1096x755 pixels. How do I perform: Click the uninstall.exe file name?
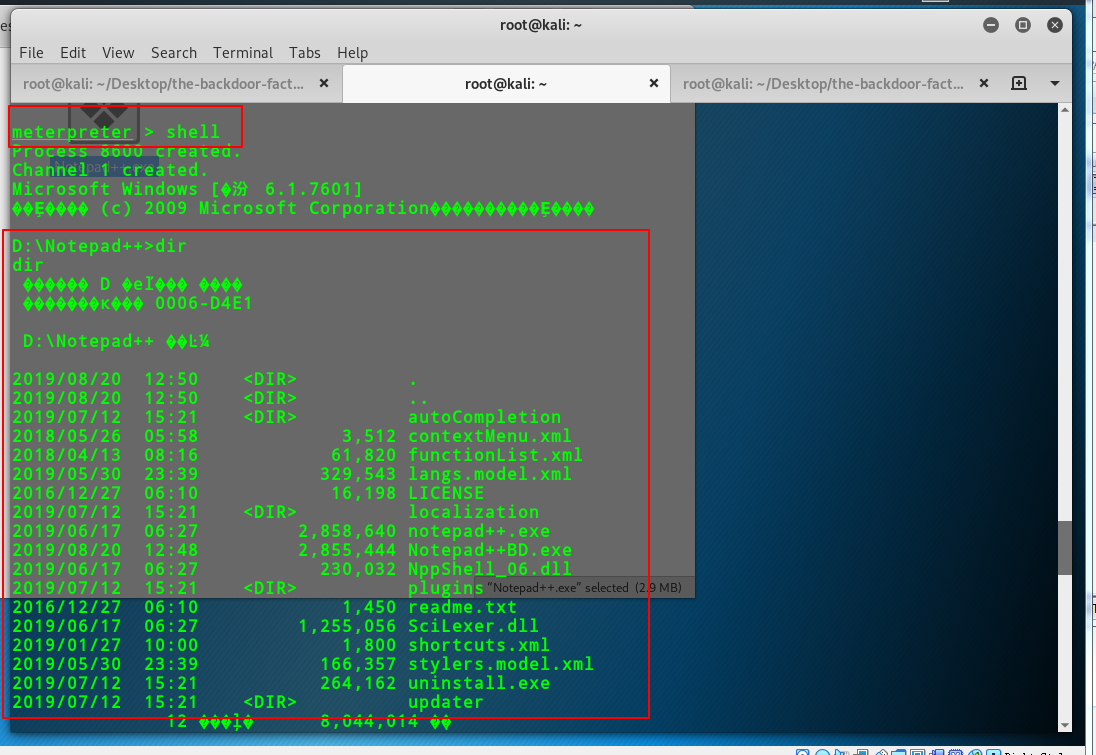[x=480, y=683]
